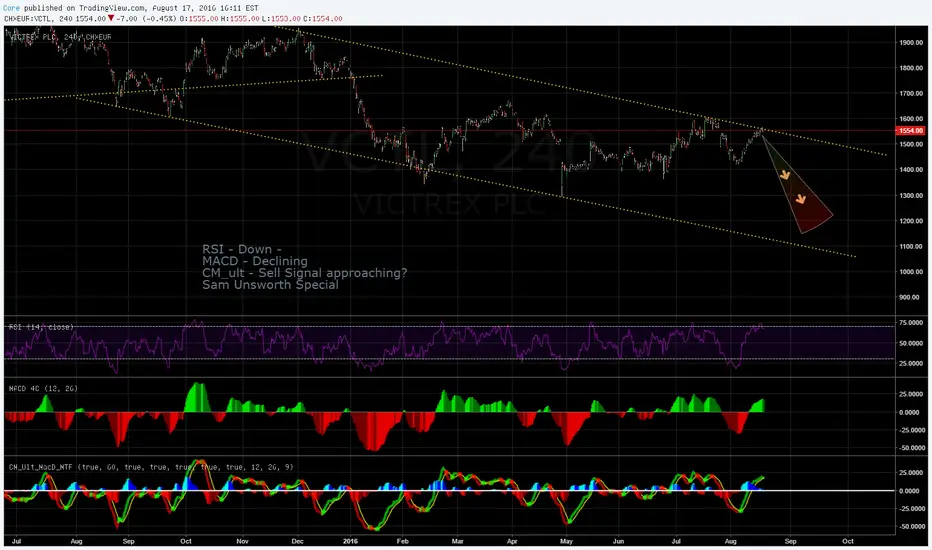Select the 'VICTREX PLC, 240, CHXEUR' chart legend
This screenshot has width=932, height=550.
[60, 37]
